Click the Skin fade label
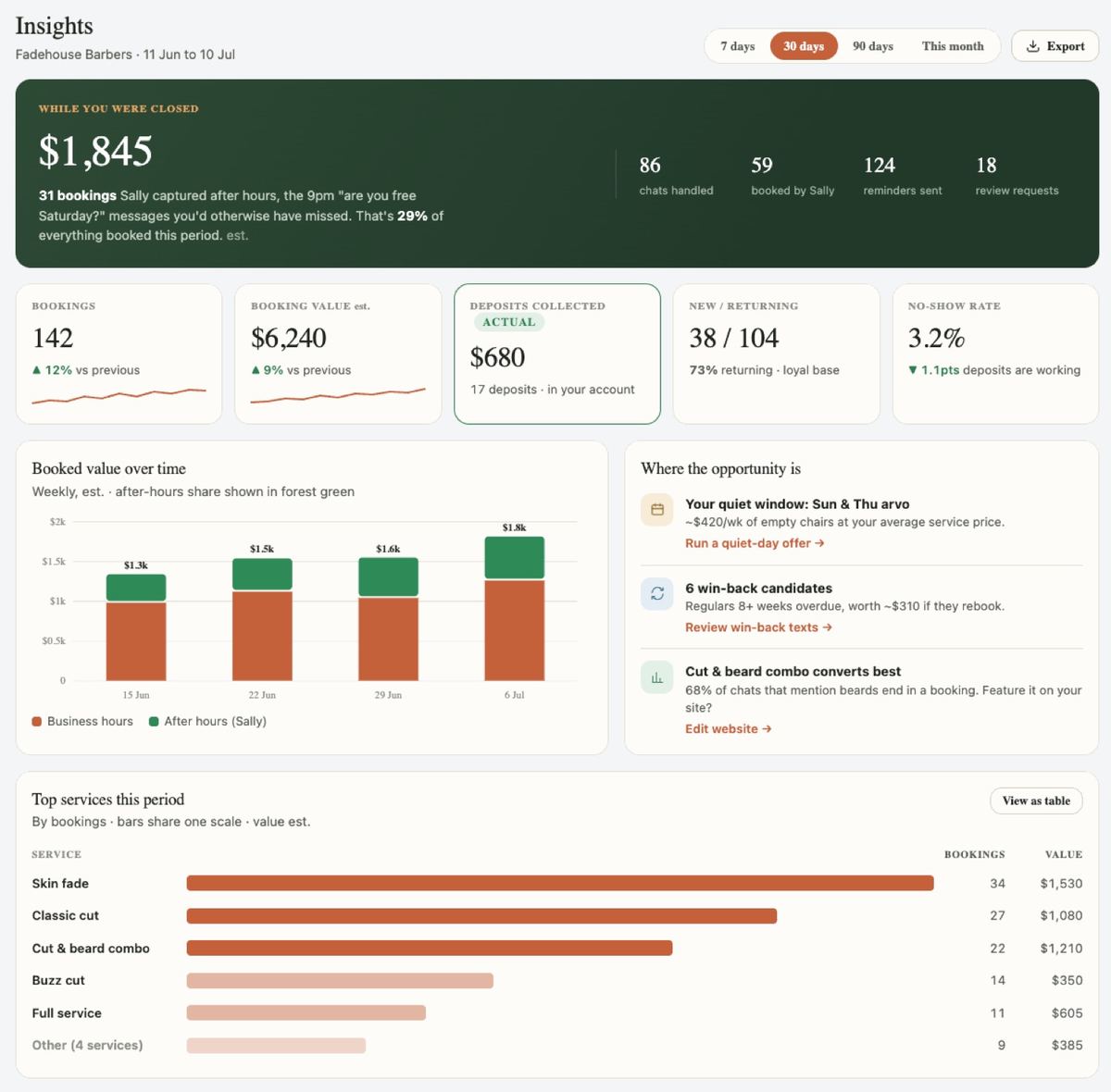The width and height of the screenshot is (1111, 1092). pyautogui.click(x=60, y=884)
